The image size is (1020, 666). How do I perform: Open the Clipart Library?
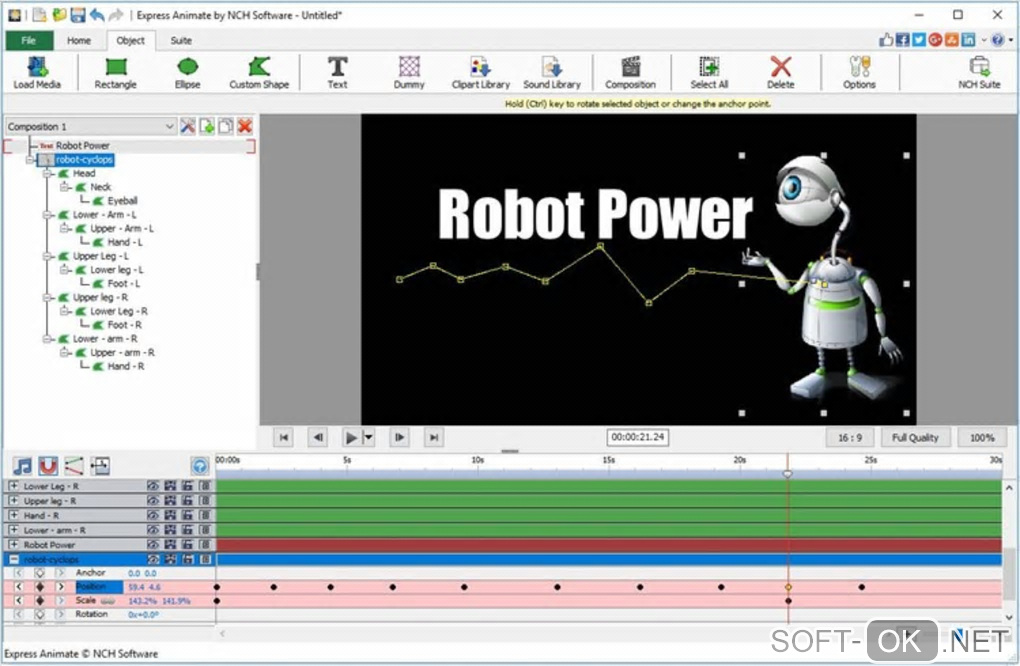point(481,72)
